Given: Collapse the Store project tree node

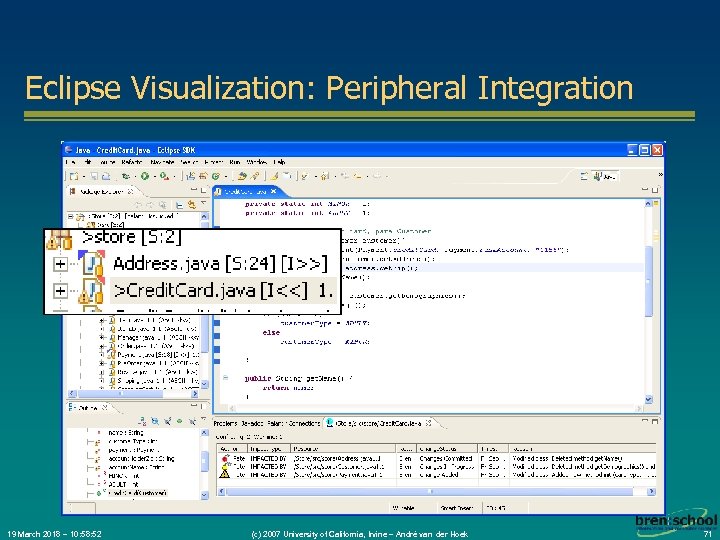Looking at the screenshot, I should point(71,216).
